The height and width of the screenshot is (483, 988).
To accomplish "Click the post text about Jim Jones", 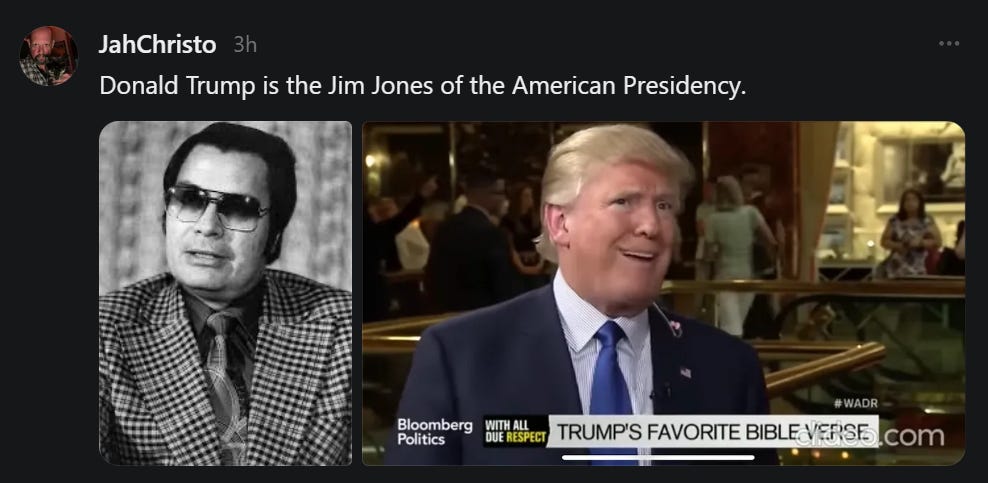I will tap(423, 85).
